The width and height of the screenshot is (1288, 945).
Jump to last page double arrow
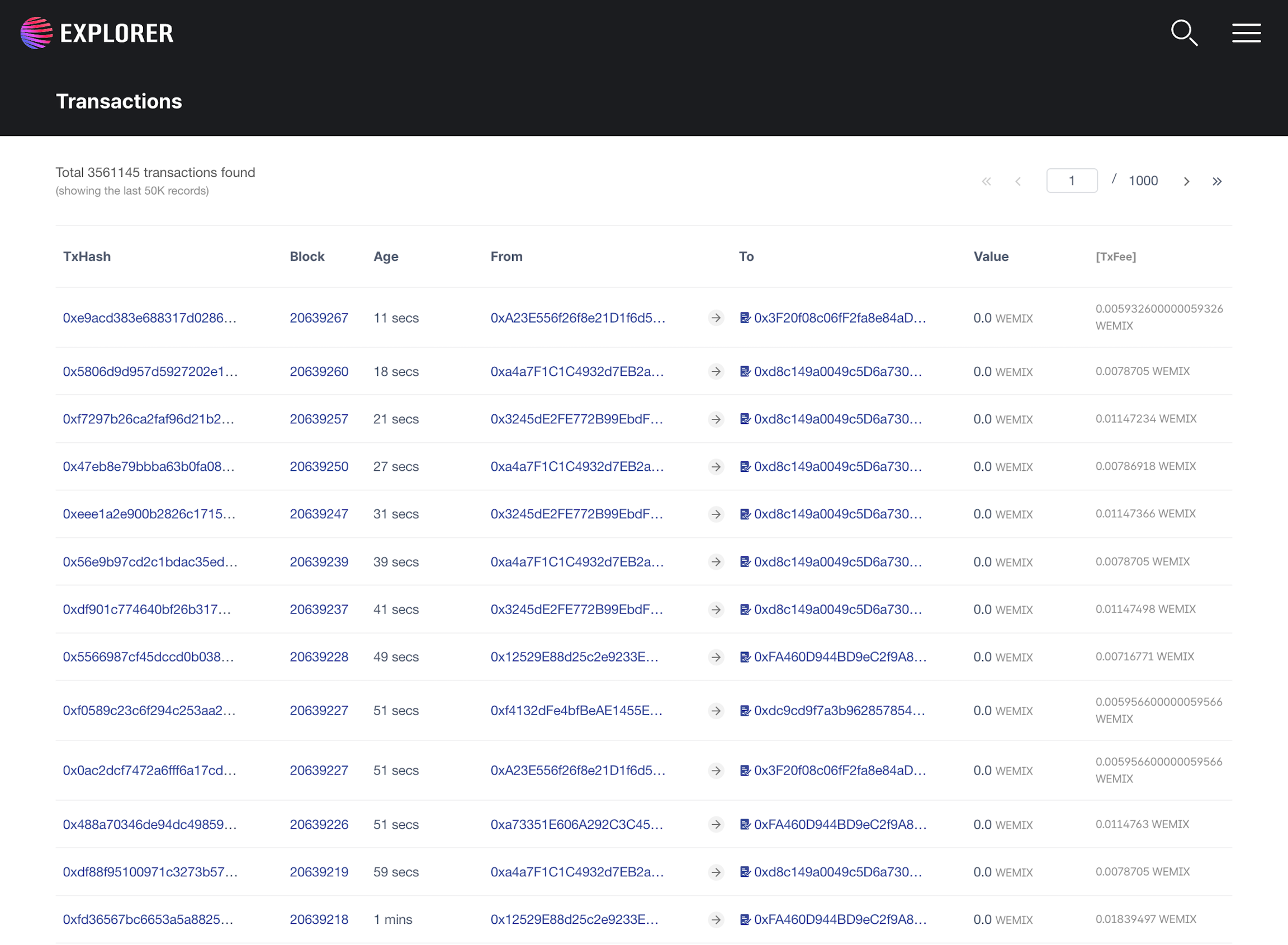pyautogui.click(x=1216, y=181)
